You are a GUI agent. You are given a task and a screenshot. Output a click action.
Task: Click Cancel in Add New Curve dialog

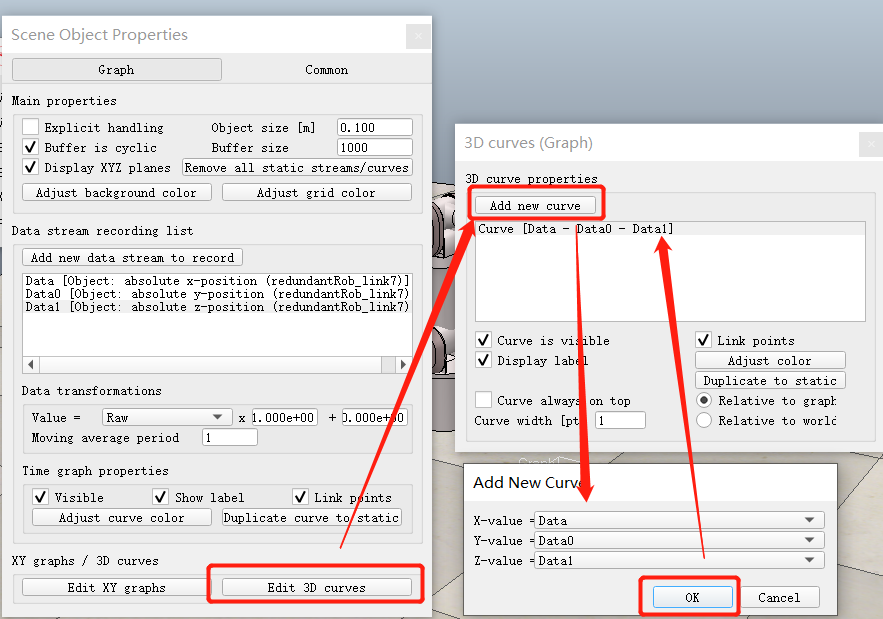[779, 597]
